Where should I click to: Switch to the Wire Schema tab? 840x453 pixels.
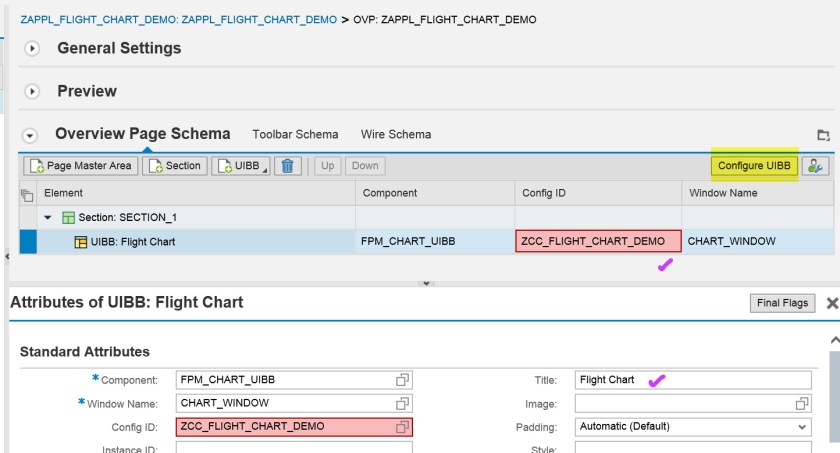pos(396,134)
